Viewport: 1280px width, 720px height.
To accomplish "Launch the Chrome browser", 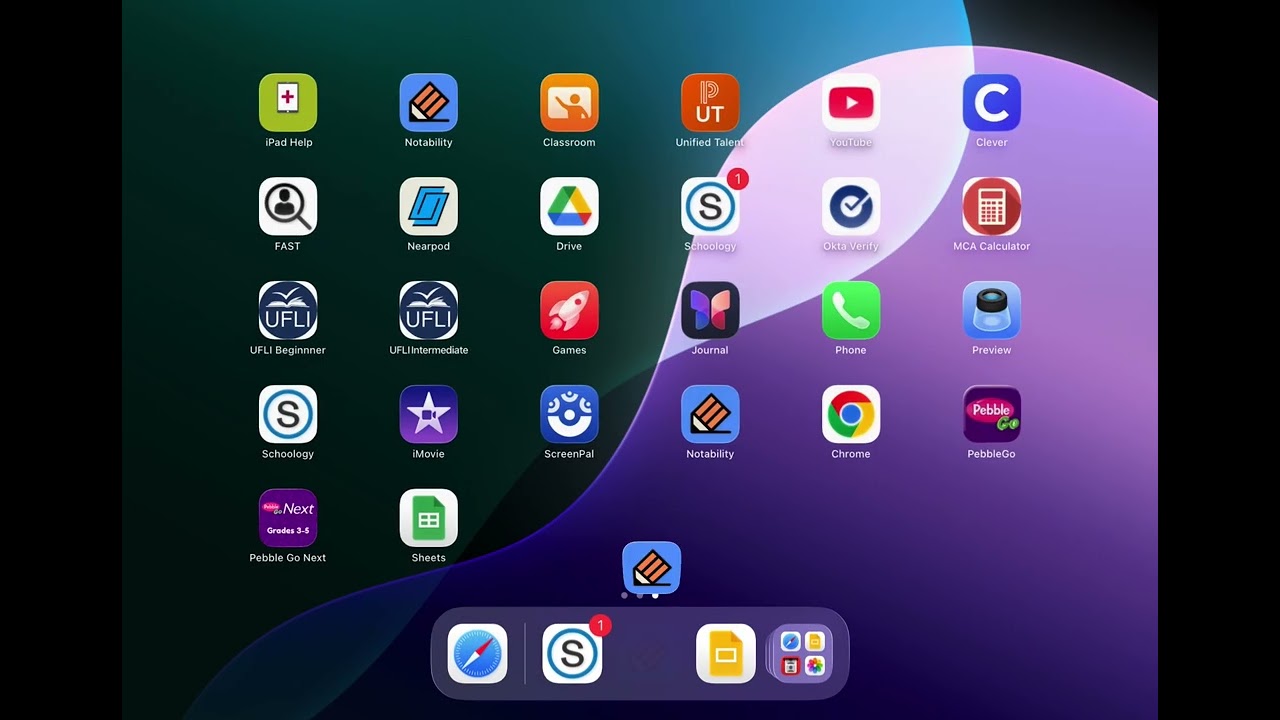I will click(x=851, y=415).
